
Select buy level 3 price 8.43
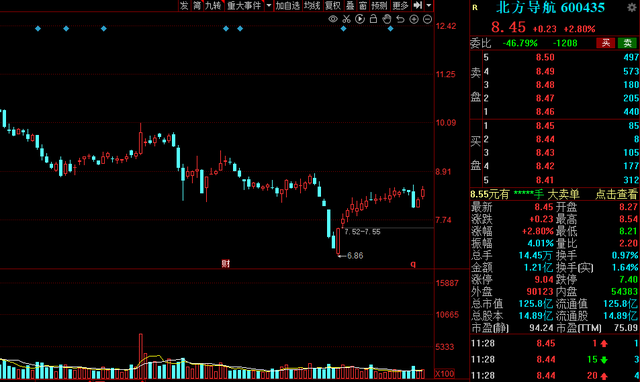coord(545,153)
